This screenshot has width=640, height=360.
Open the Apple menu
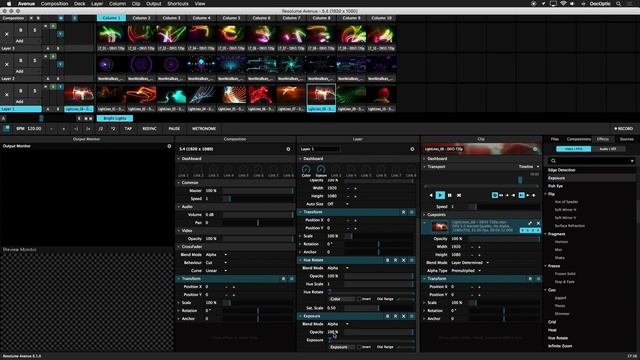9,4
